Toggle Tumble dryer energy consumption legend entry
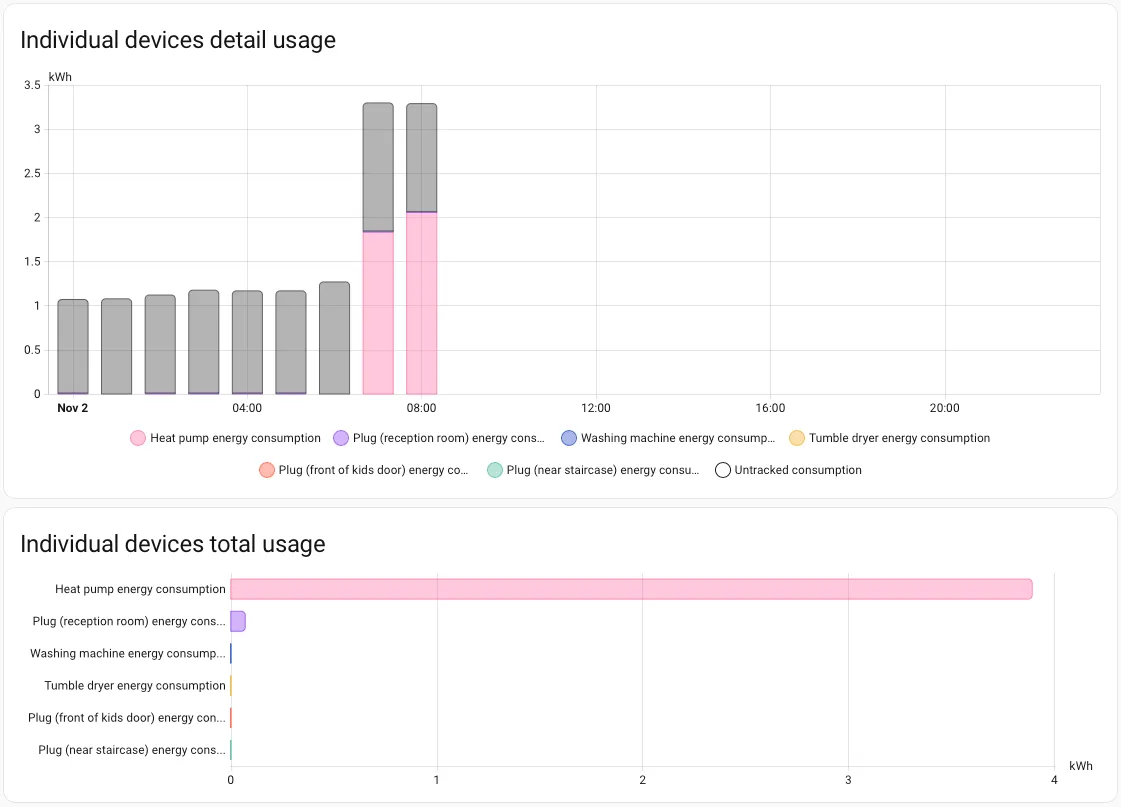 point(889,438)
